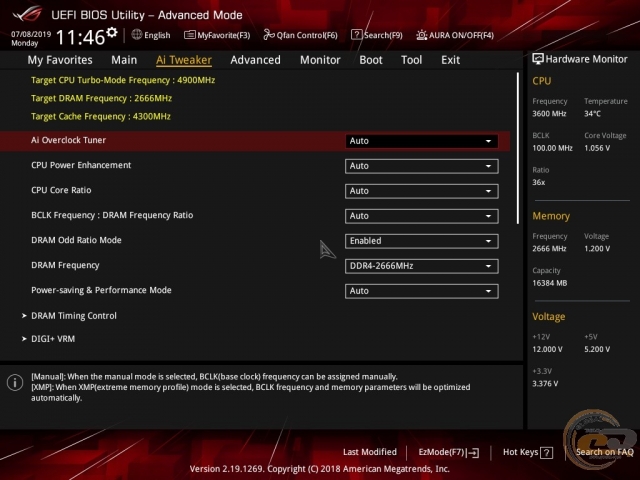Click Power-saving & Performance Mode label
This screenshot has width=640, height=480.
click(x=101, y=290)
